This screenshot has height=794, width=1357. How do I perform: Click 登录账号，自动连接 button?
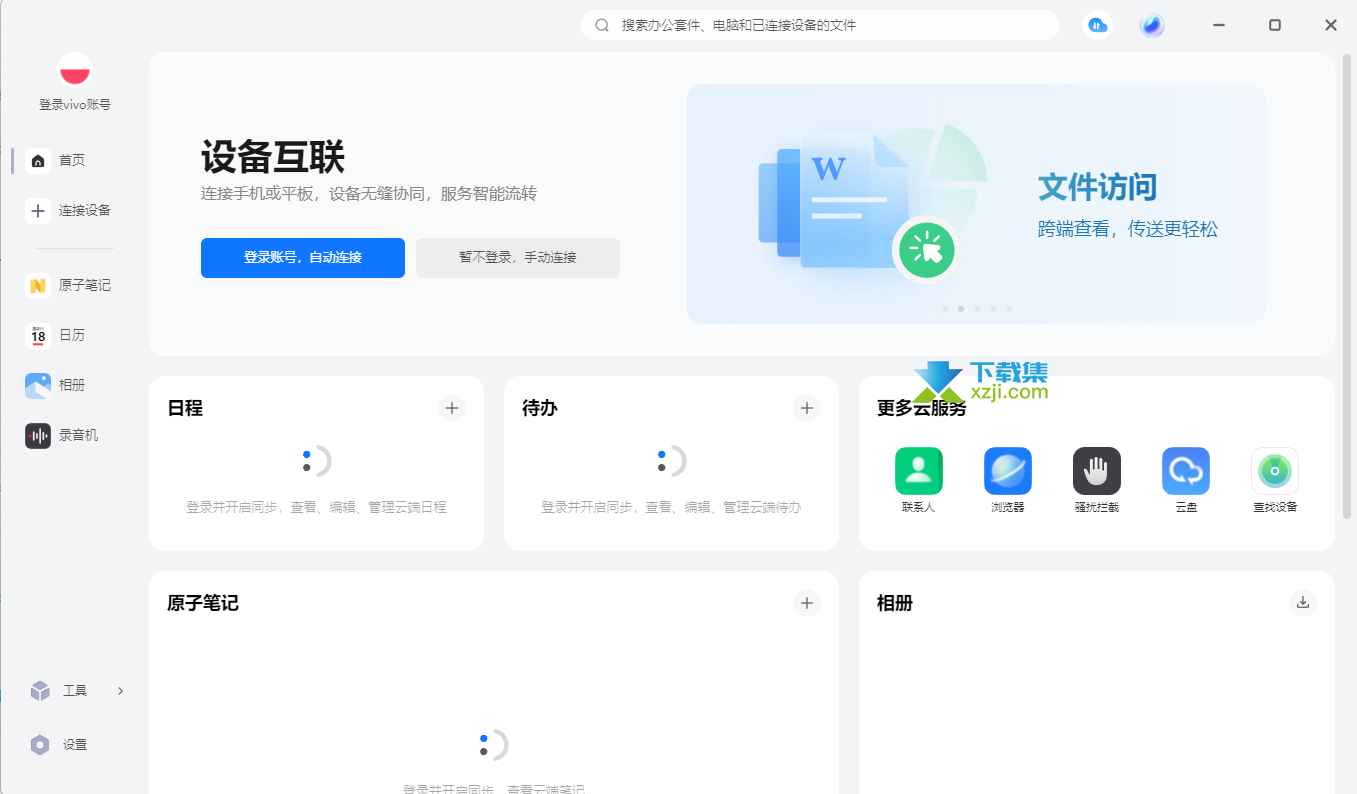tap(303, 258)
